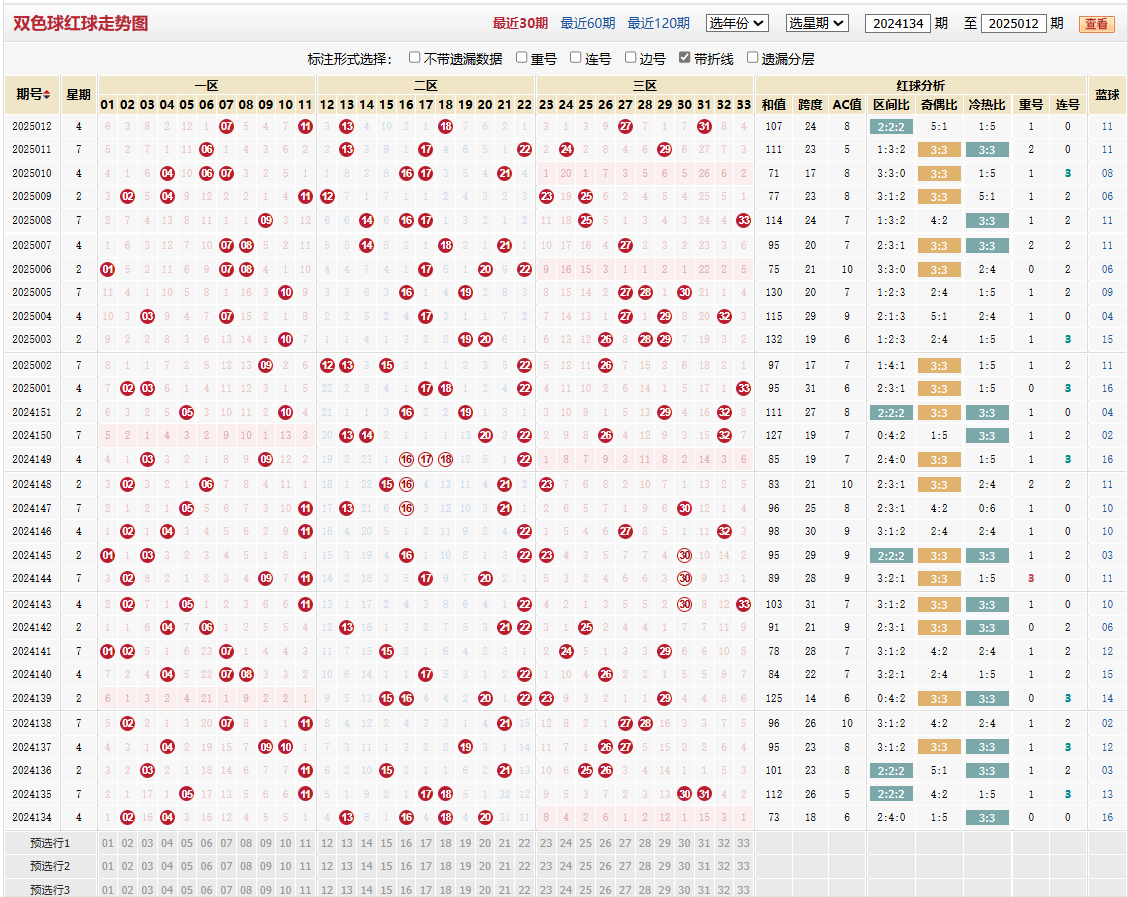Click teal 3:3 冷热比 in row 2025008
Screen dimensions: 1128x897
pos(987,221)
